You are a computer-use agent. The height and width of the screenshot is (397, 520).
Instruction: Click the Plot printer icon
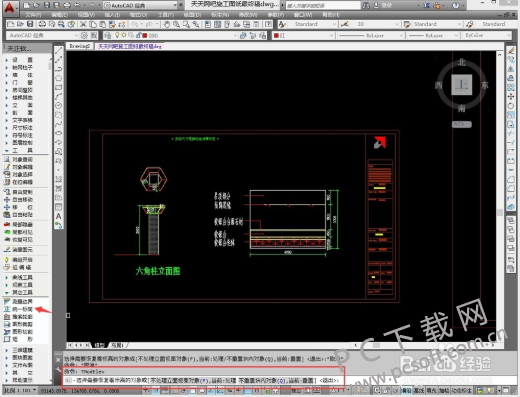[x=42, y=24]
